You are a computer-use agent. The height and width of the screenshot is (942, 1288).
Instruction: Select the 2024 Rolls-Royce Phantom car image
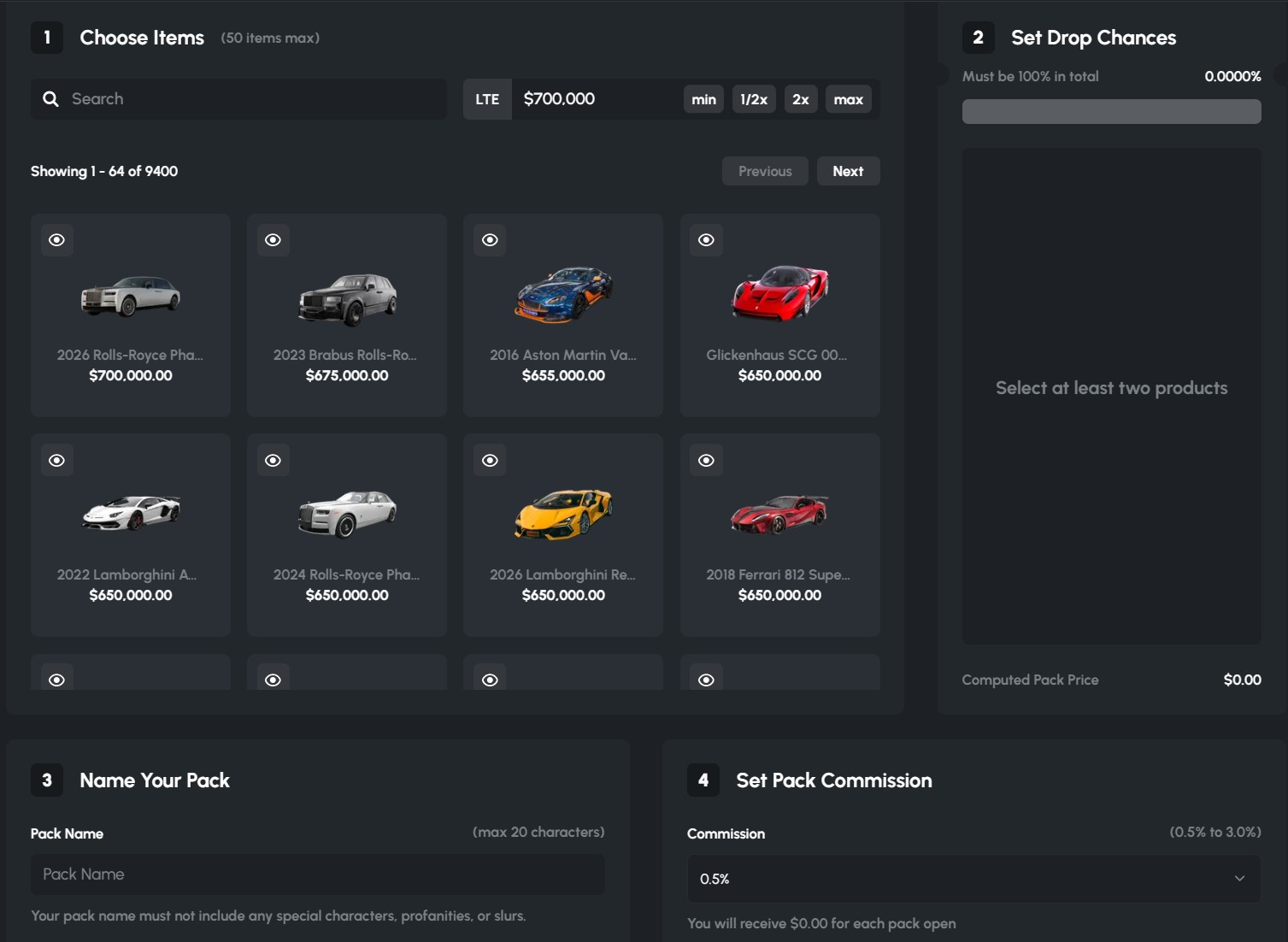[x=347, y=514]
